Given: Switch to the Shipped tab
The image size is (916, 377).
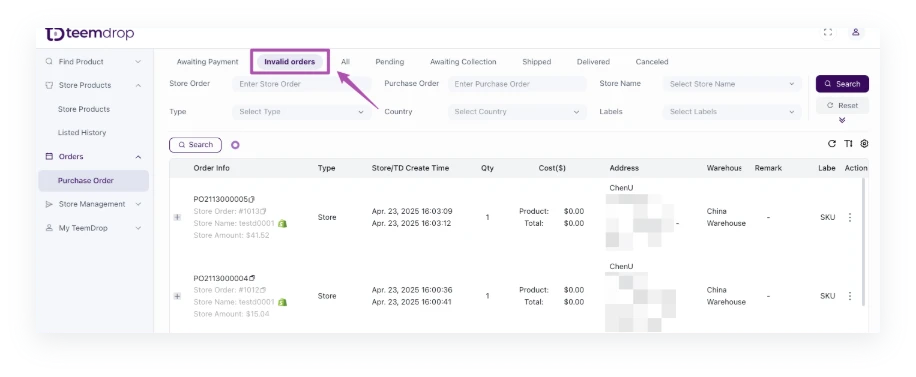Looking at the screenshot, I should (x=536, y=62).
